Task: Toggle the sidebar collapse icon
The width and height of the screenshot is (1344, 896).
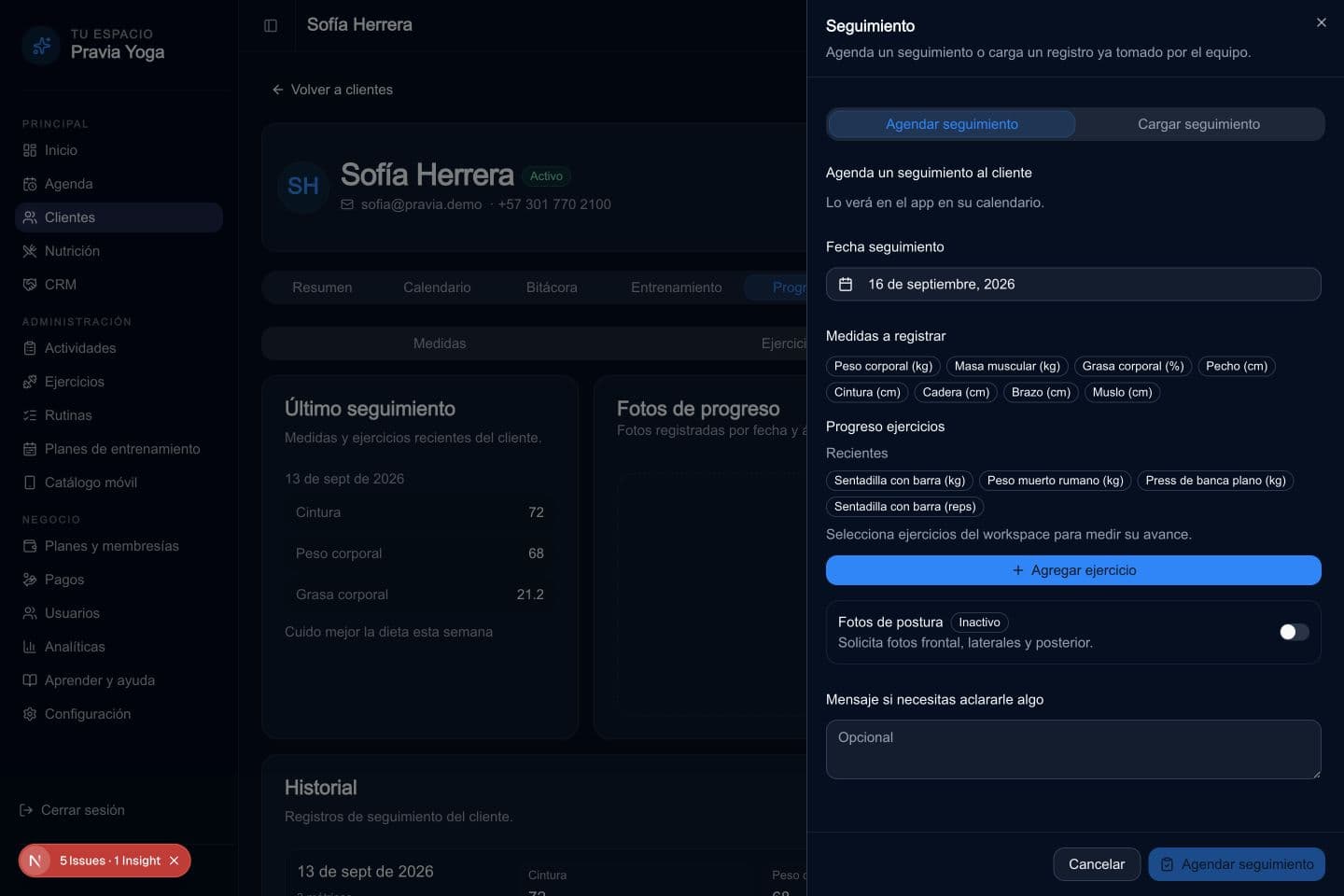Action: pyautogui.click(x=271, y=26)
